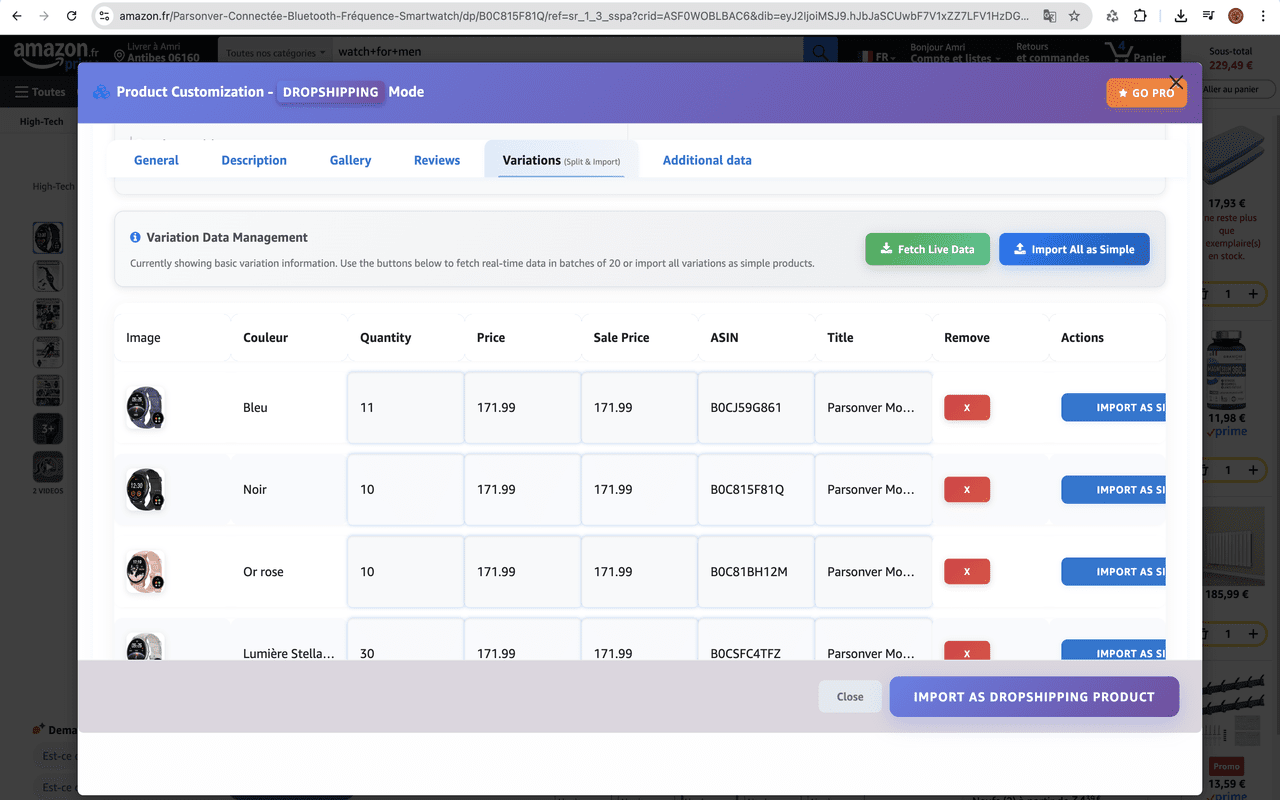
Task: Click the Noir watch thumbnail image
Action: pos(145,490)
